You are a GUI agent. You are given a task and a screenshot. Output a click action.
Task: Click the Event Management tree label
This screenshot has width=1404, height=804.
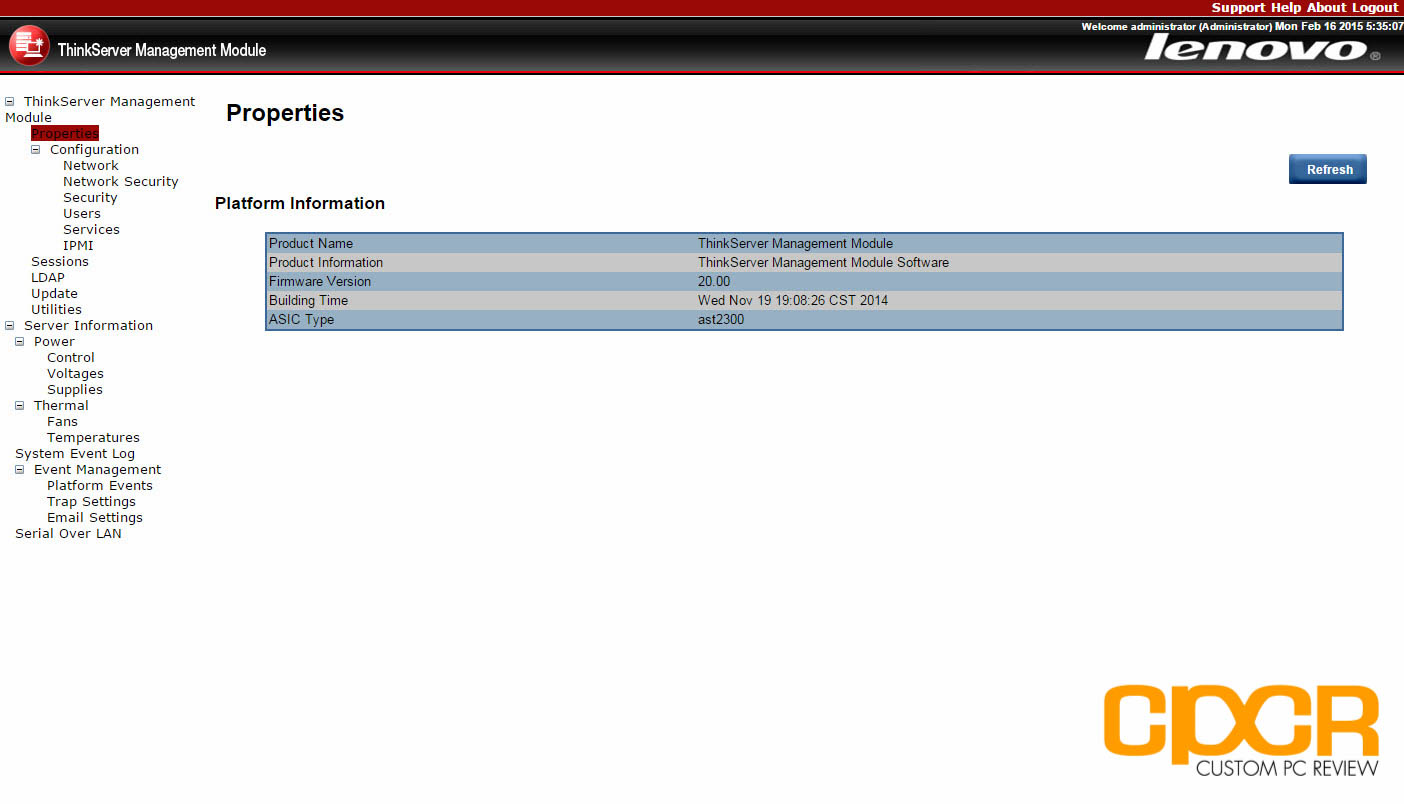coord(97,470)
